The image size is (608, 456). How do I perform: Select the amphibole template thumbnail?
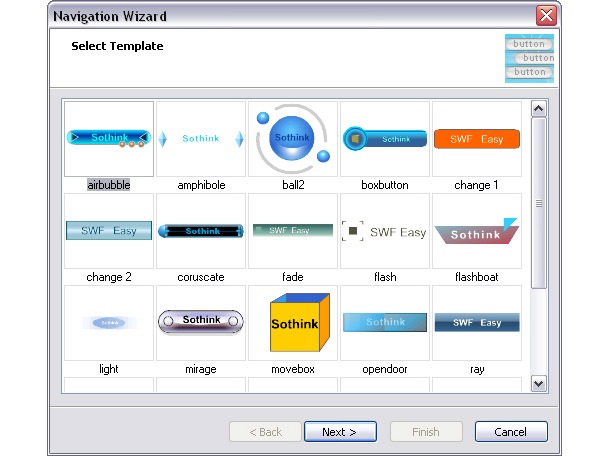tap(201, 139)
